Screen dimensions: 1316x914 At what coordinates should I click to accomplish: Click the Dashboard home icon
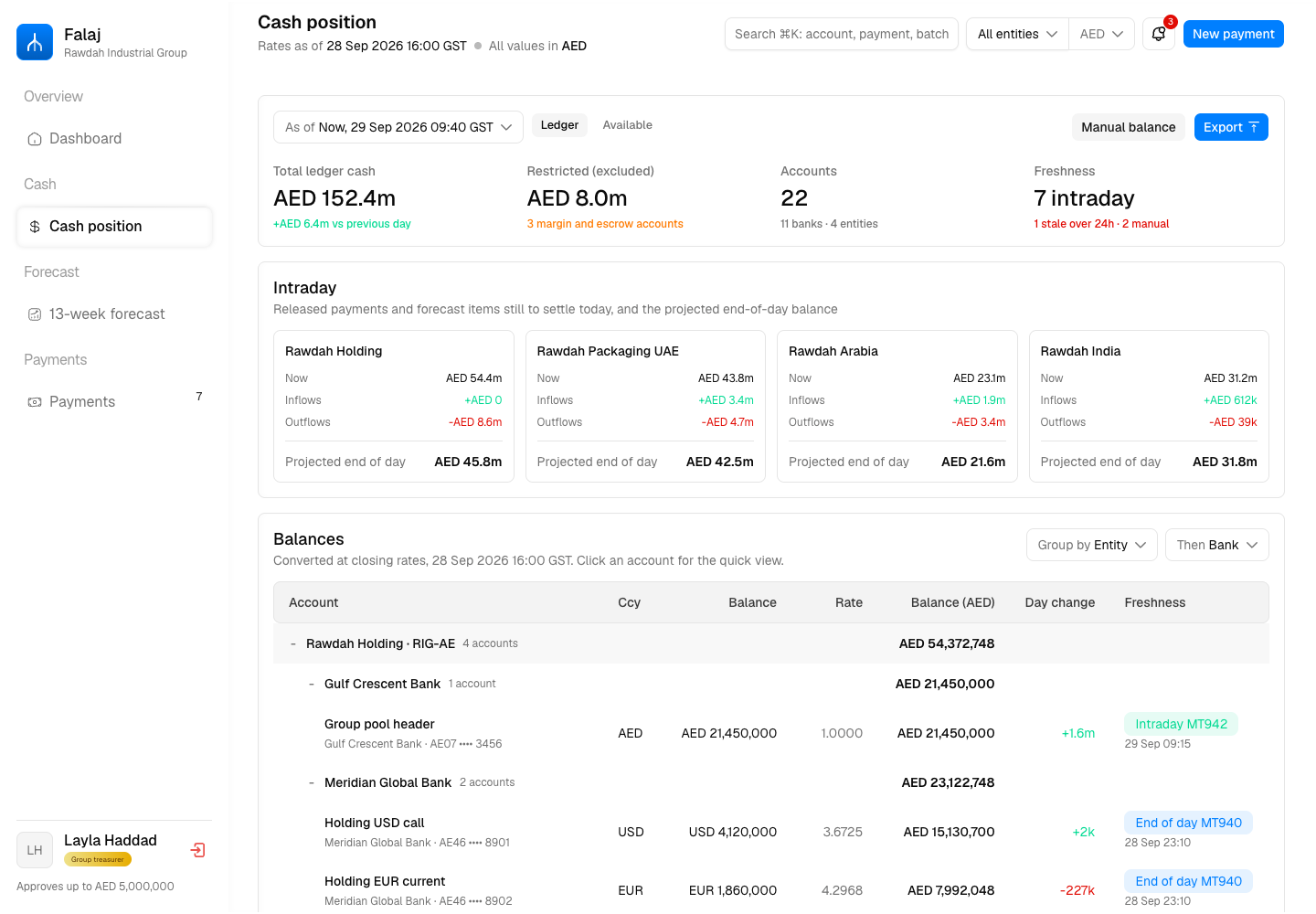[x=35, y=139]
